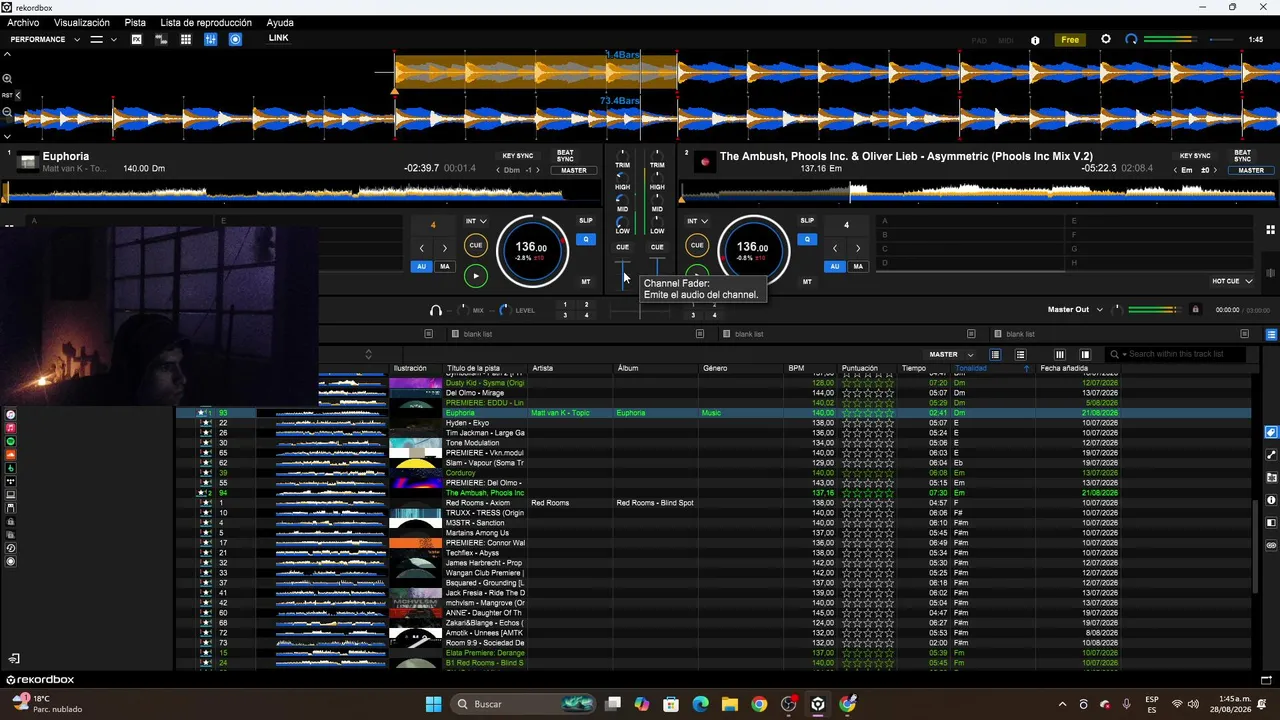Toggle BEAT SYNC on deck 1
Viewport: 1280px width, 720px height.
pyautogui.click(x=565, y=156)
